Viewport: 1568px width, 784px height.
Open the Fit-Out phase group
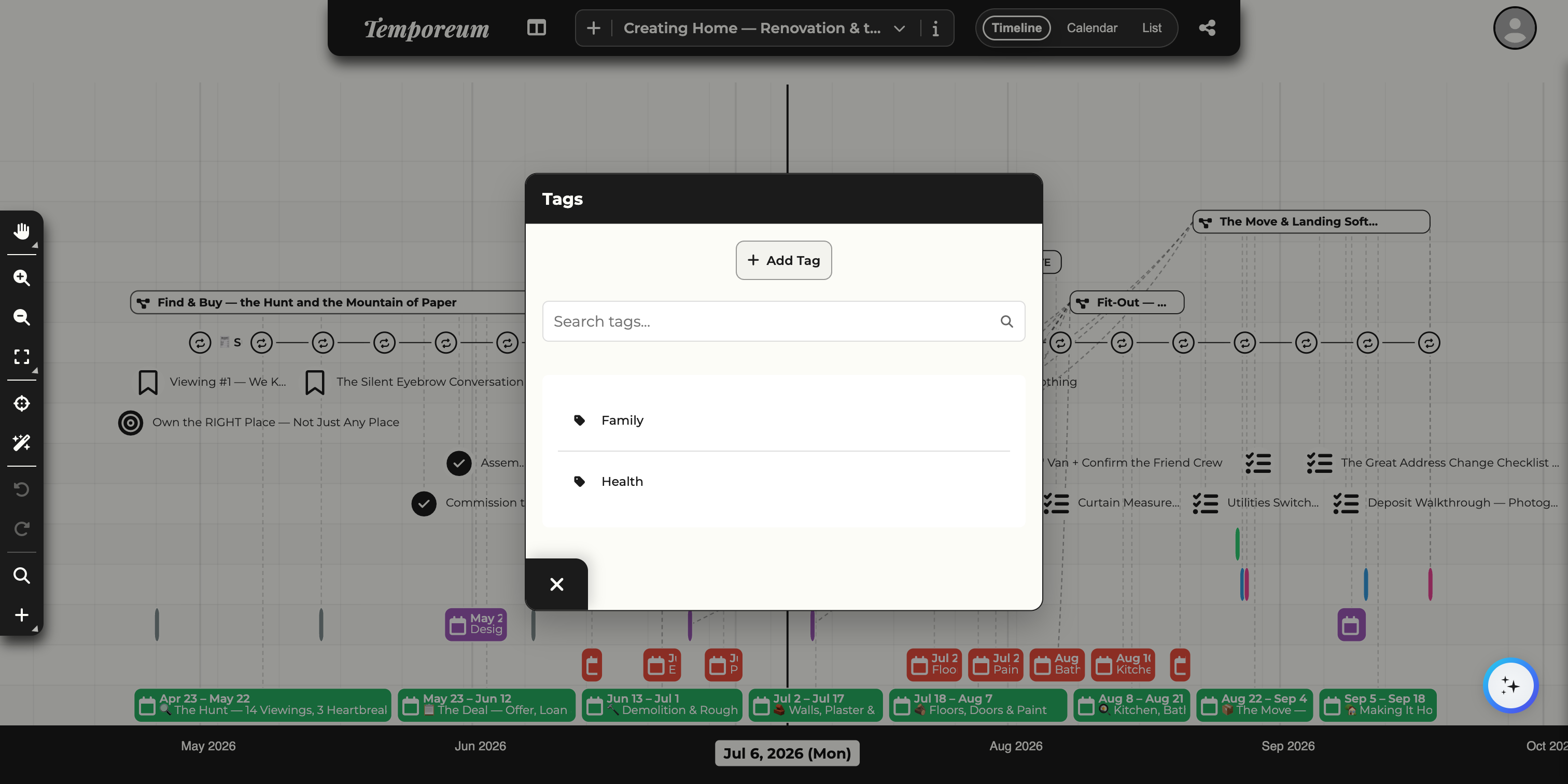pyautogui.click(x=1127, y=302)
